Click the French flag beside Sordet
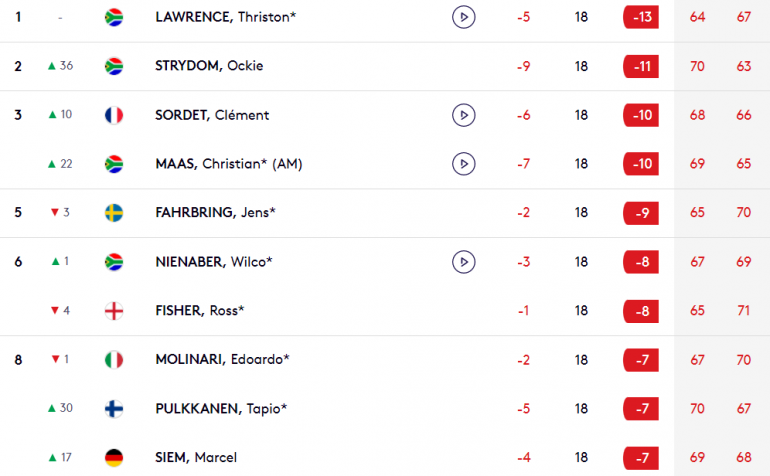Screen dimensions: 770x476 point(114,115)
